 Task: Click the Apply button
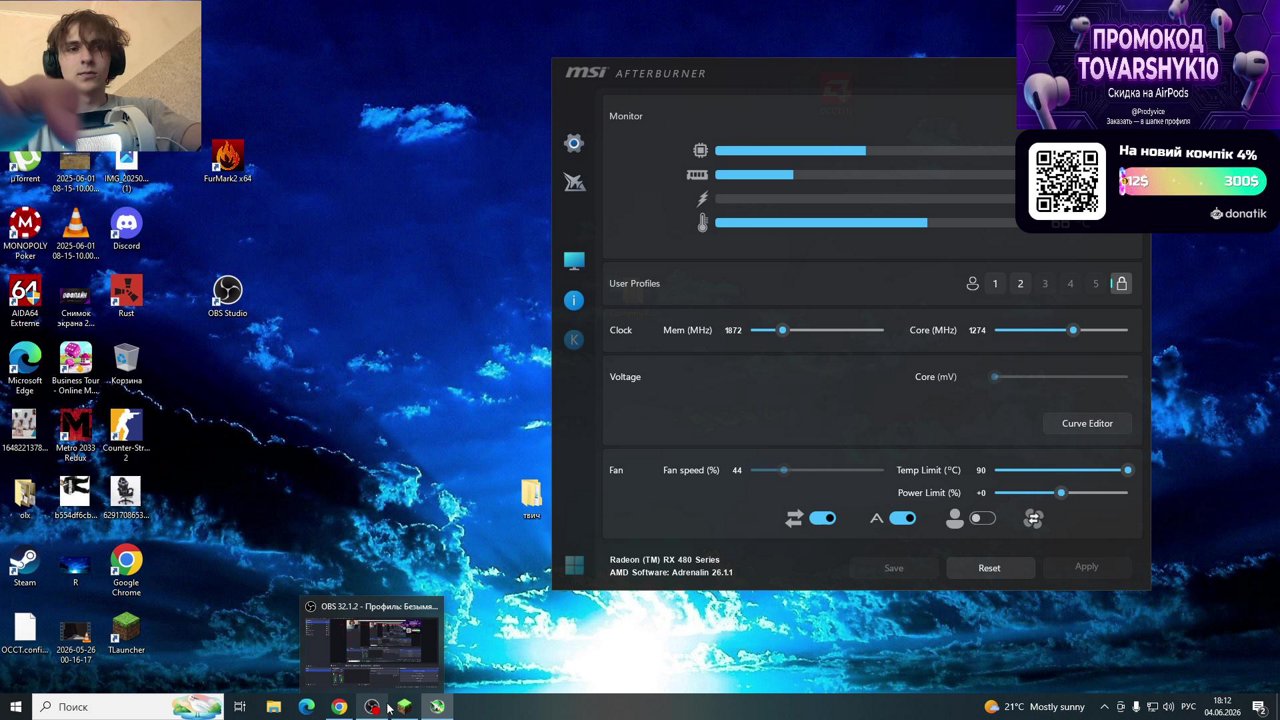coord(1086,567)
